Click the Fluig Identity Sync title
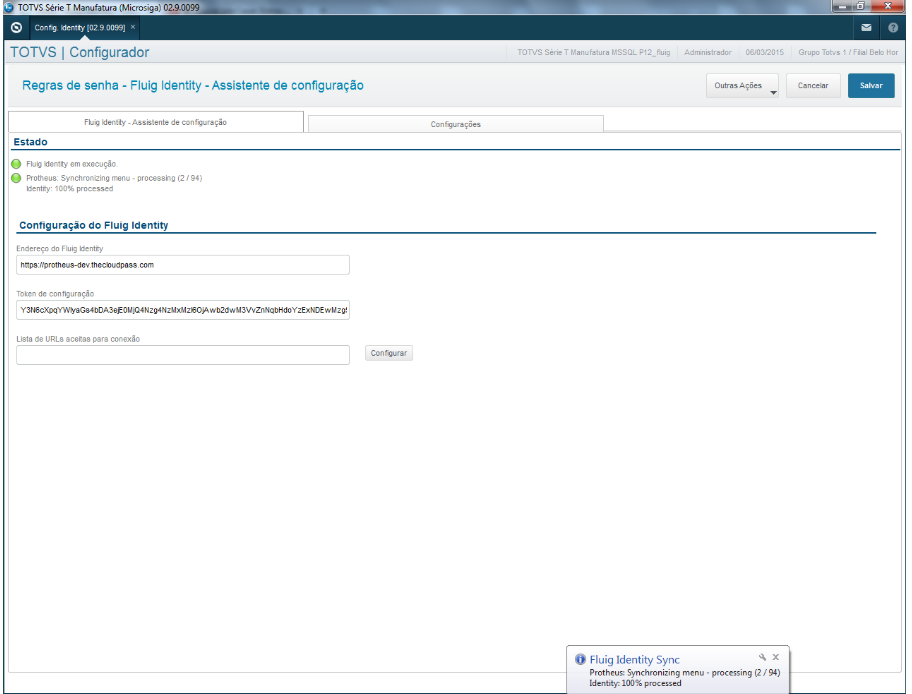This screenshot has width=912, height=694. pos(635,660)
